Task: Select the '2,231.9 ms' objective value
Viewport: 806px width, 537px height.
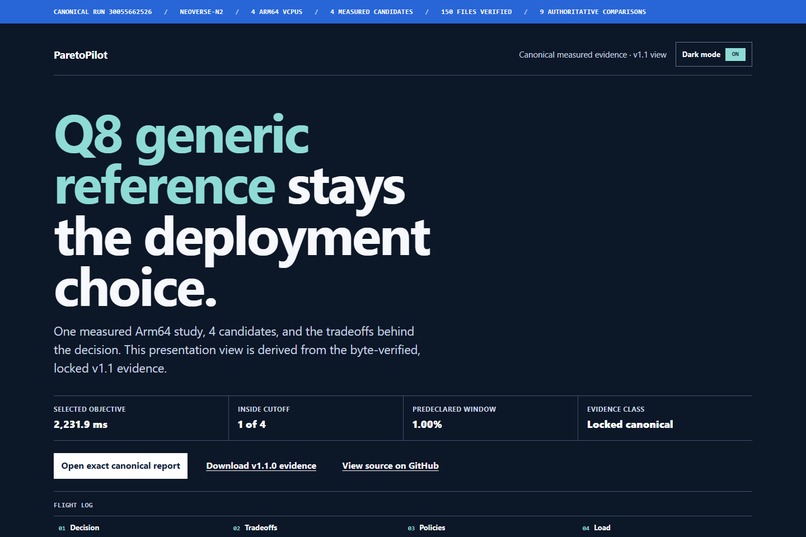Action: click(x=81, y=424)
